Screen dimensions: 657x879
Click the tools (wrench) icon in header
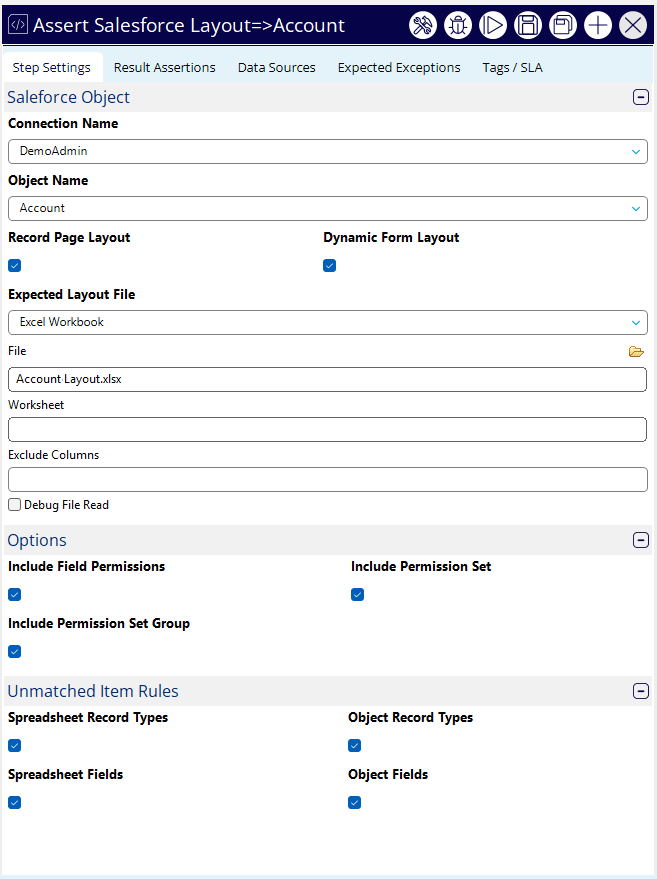point(423,25)
